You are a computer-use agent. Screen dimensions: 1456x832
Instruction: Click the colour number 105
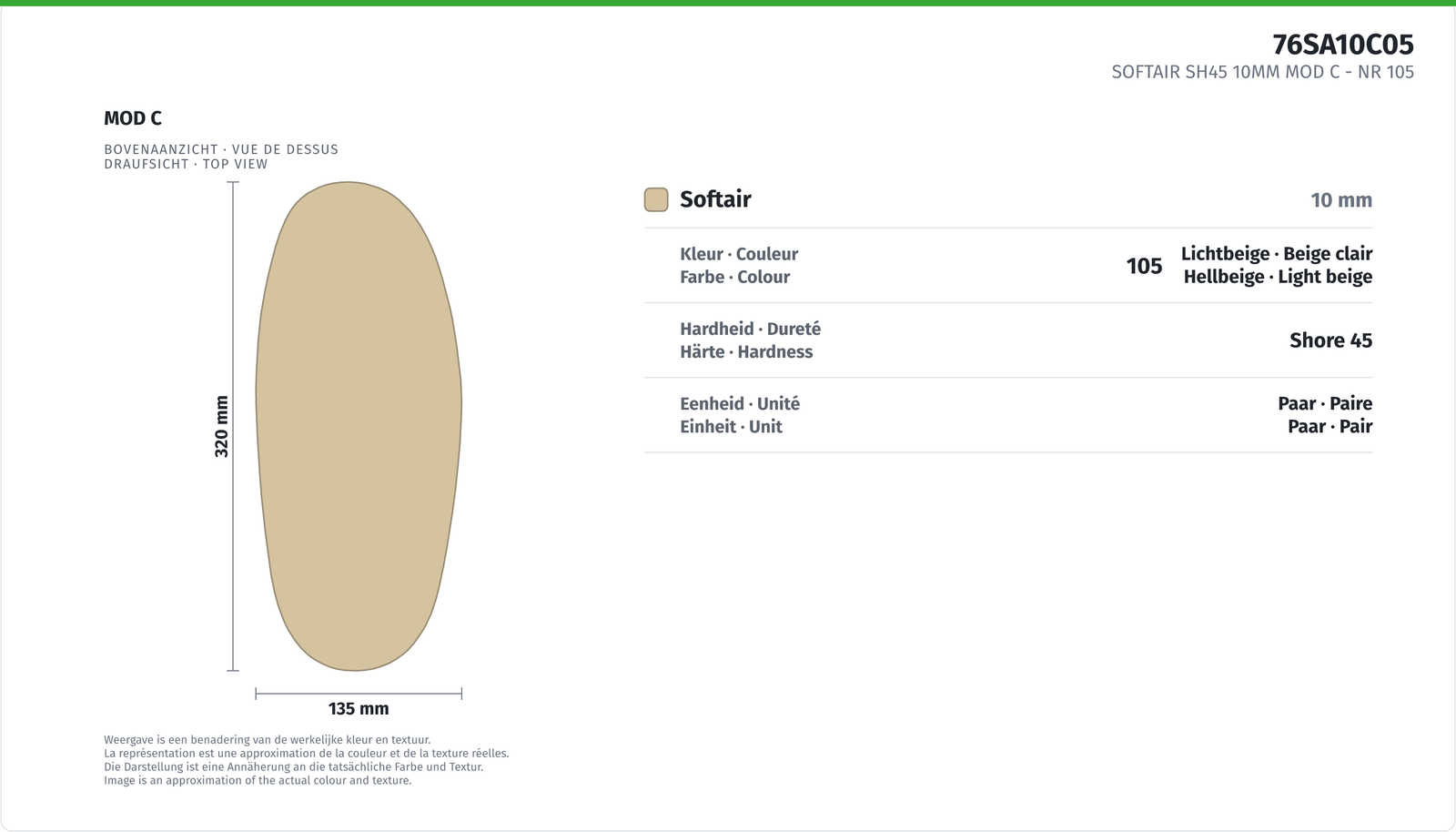pos(1144,266)
